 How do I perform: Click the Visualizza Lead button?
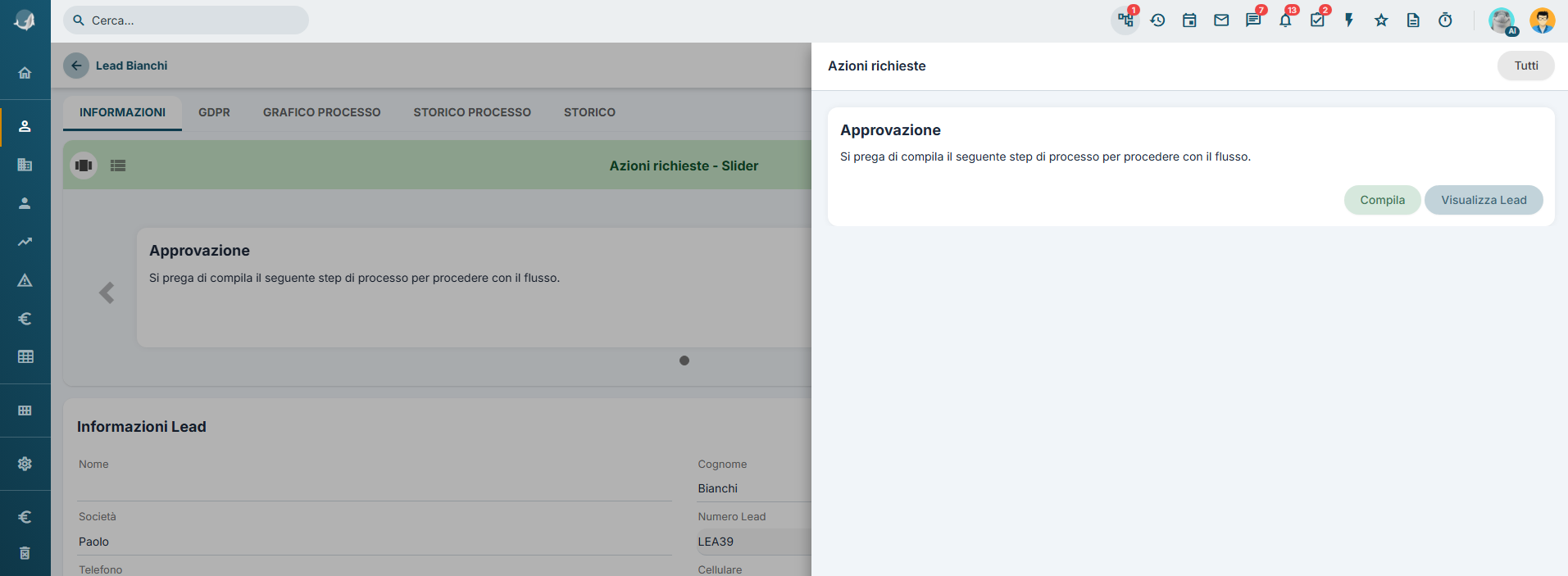point(1484,200)
